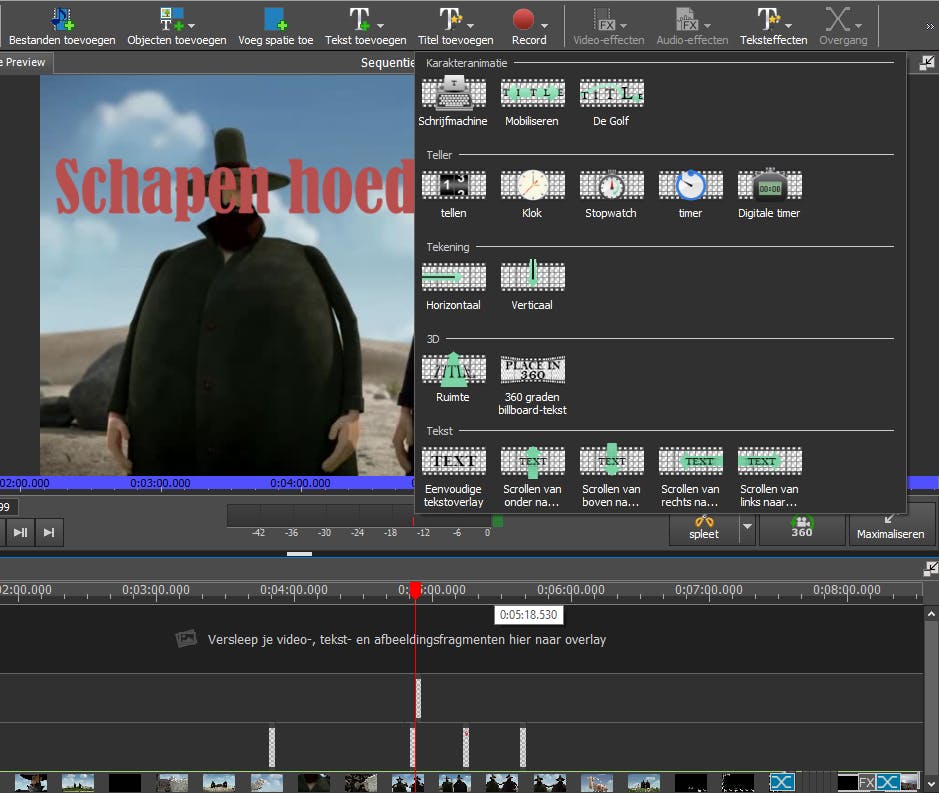This screenshot has height=793, width=939.
Task: Undock the preview panel via corner icon
Action: pyautogui.click(x=927, y=63)
